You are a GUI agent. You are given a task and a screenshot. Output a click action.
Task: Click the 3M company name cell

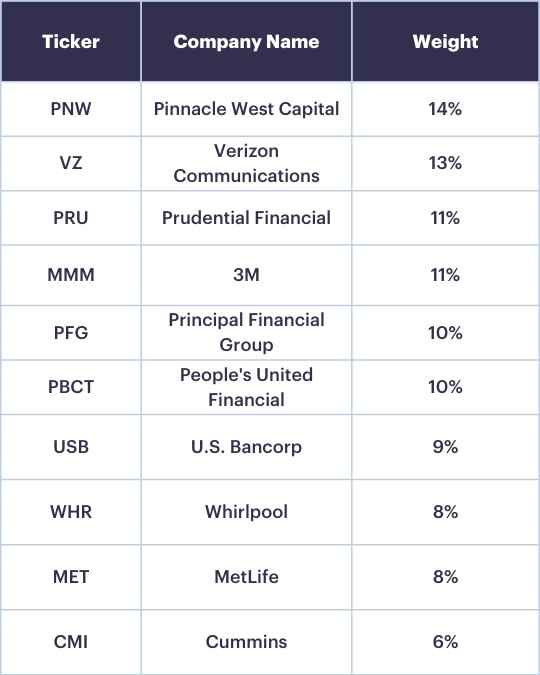[x=246, y=275]
